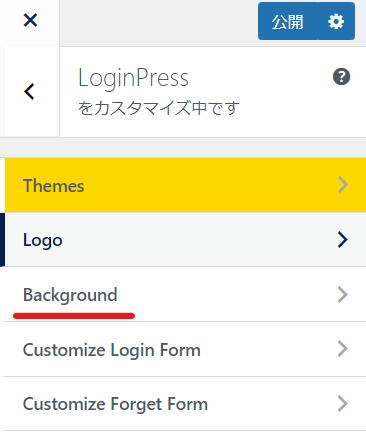Viewport: 366px width, 435px height.
Task: Click the 公開 publish button
Action: pyautogui.click(x=288, y=21)
